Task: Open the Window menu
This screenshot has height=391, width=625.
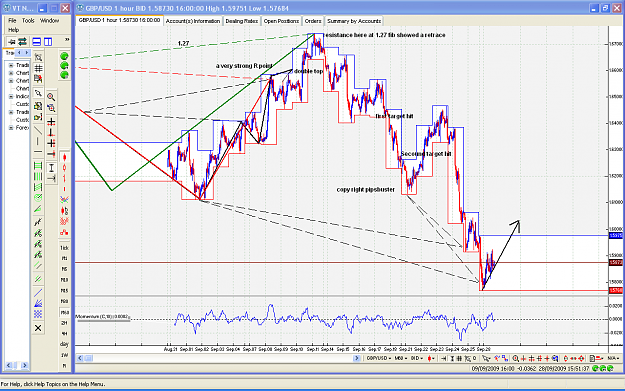Action: [49, 20]
